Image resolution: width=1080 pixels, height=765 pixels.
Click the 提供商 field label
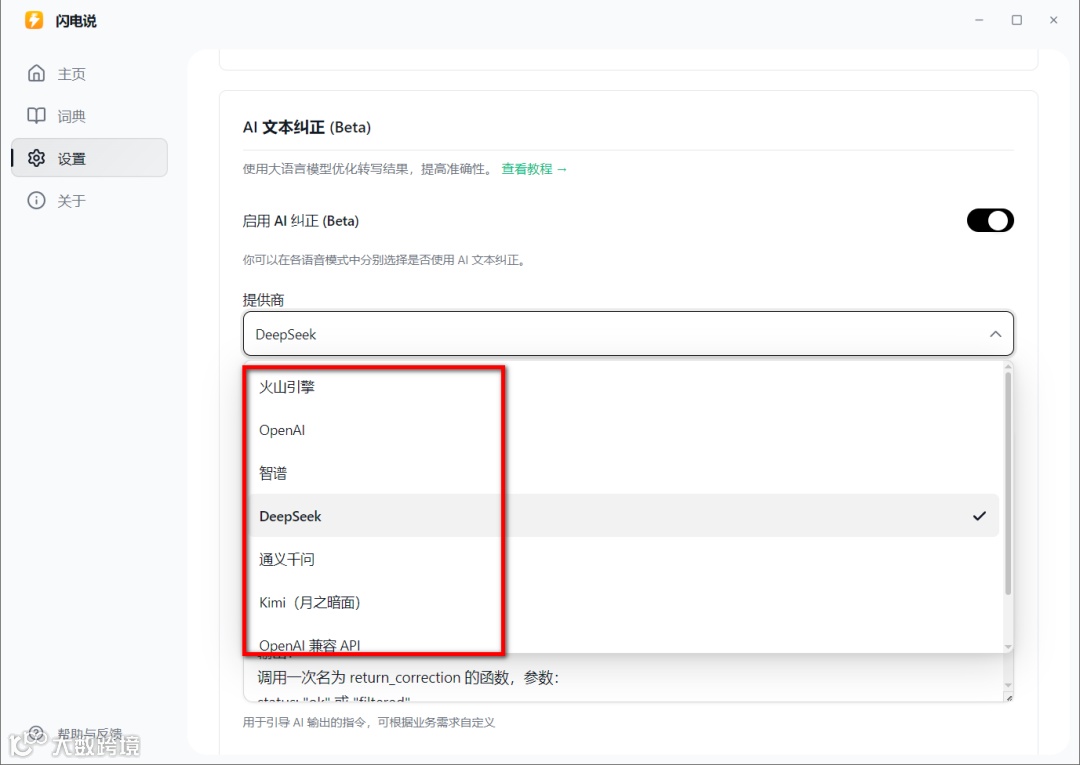point(263,300)
